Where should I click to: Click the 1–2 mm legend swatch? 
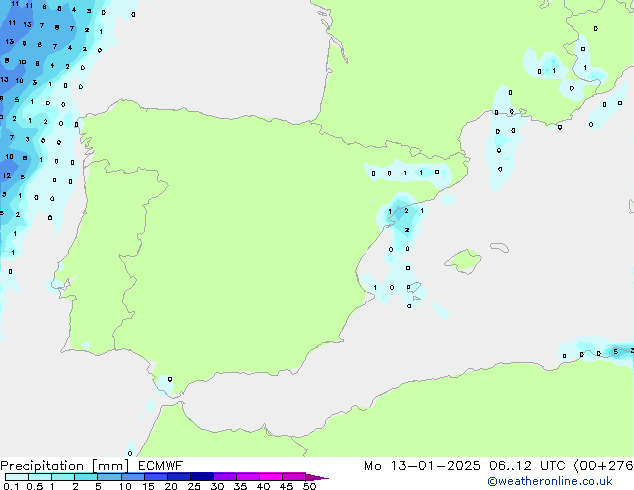point(63,477)
